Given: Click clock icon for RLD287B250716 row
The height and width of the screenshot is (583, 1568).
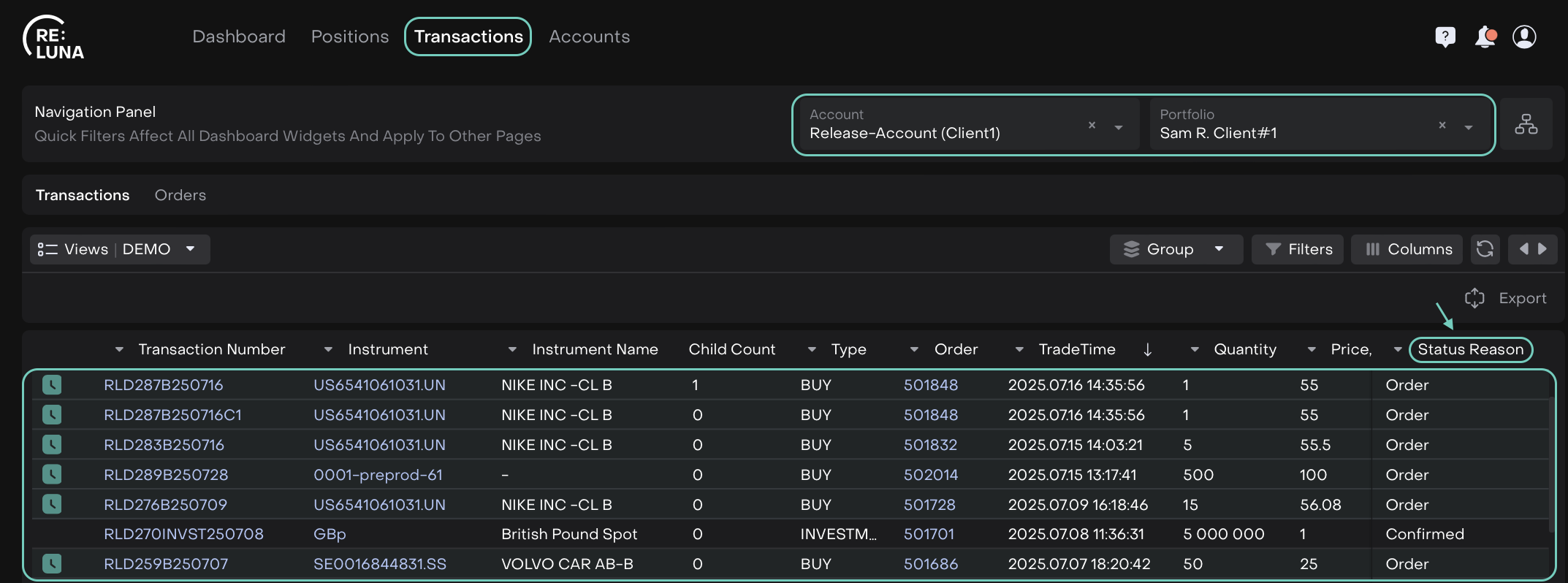Looking at the screenshot, I should pos(52,384).
